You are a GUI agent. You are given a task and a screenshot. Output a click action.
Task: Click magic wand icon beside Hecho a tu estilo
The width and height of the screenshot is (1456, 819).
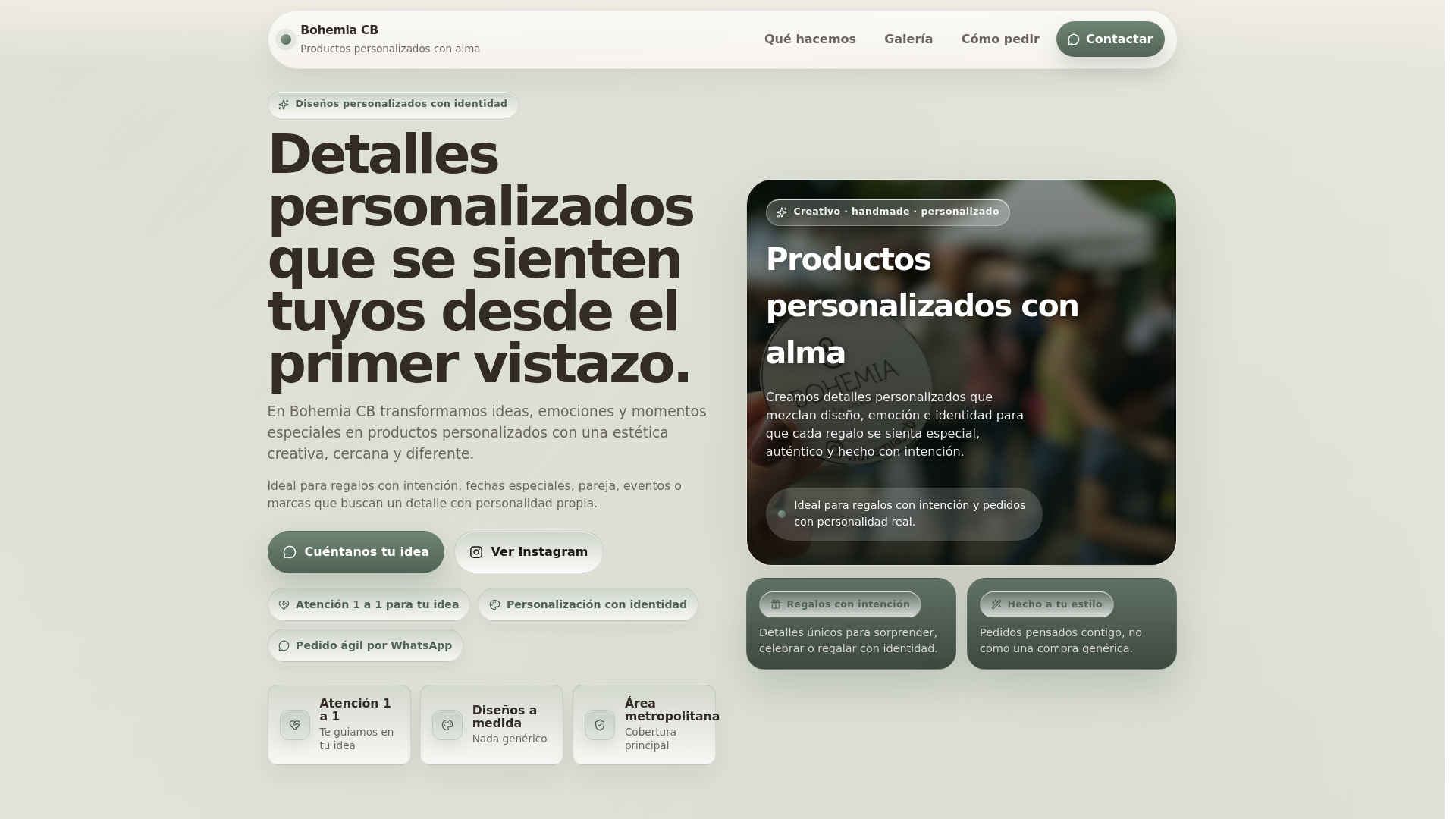(x=996, y=604)
